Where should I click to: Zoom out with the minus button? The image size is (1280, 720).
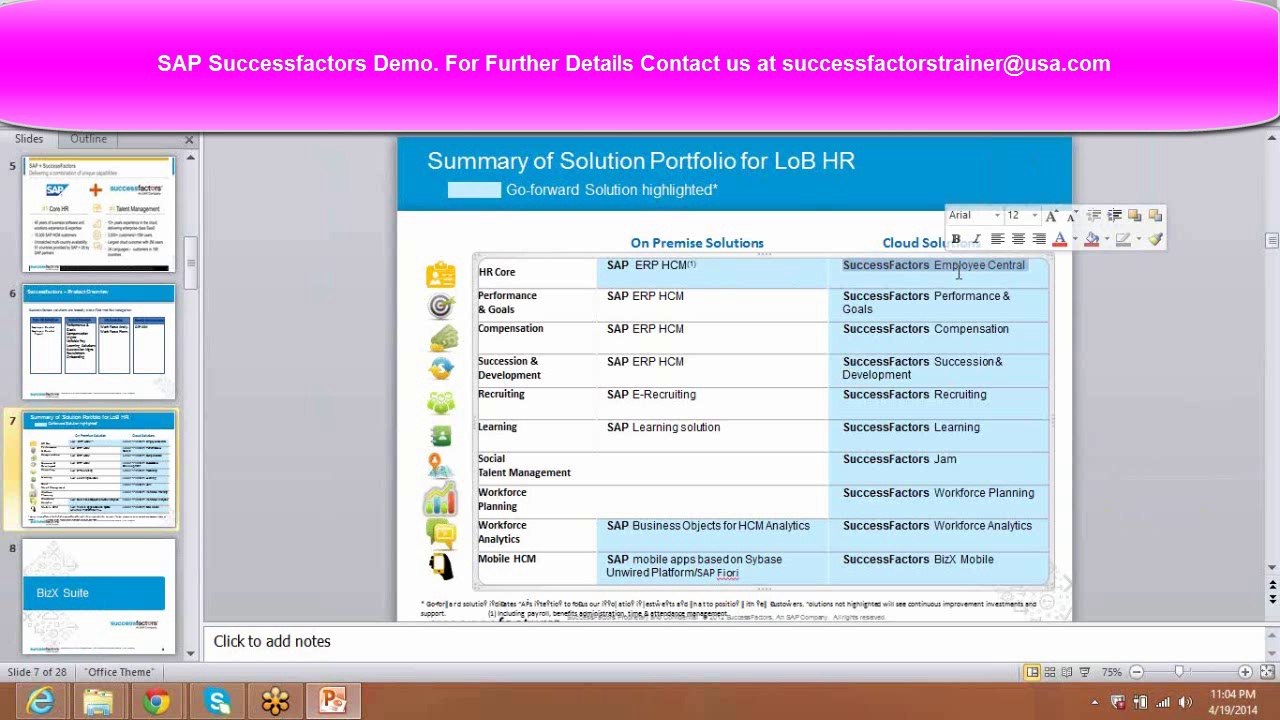tap(1135, 672)
